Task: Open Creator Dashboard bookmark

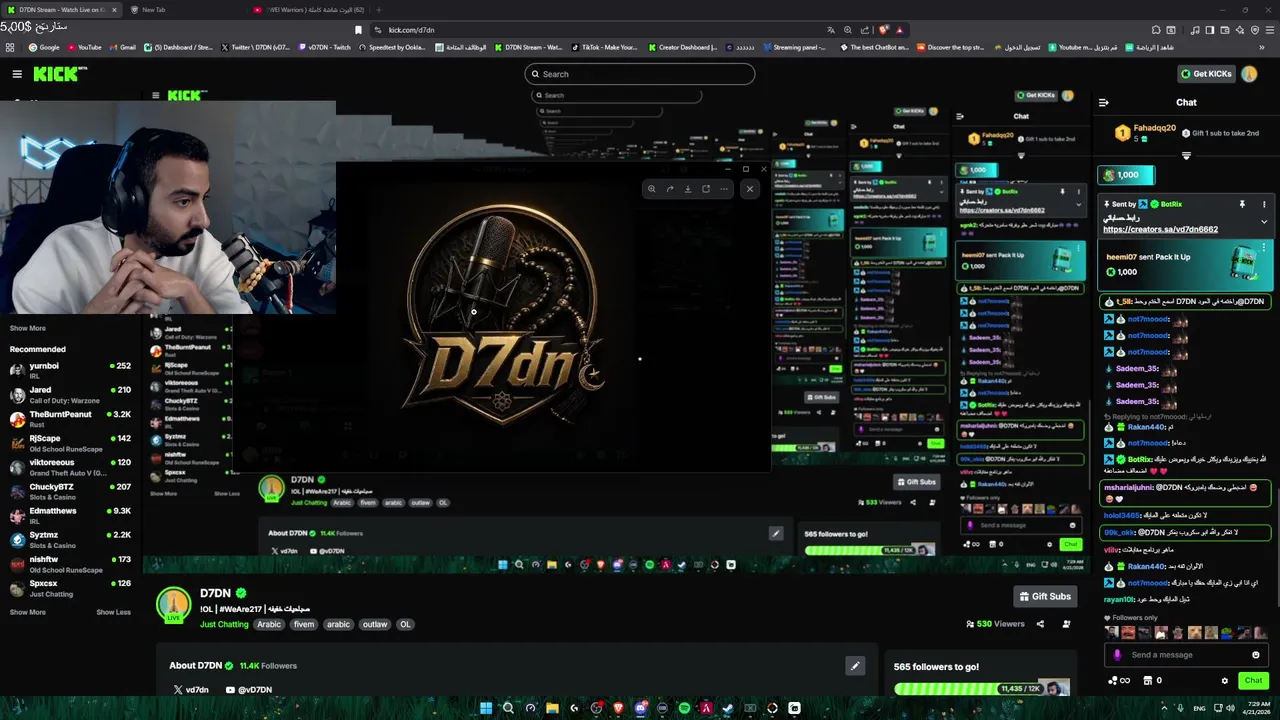Action: click(x=683, y=47)
